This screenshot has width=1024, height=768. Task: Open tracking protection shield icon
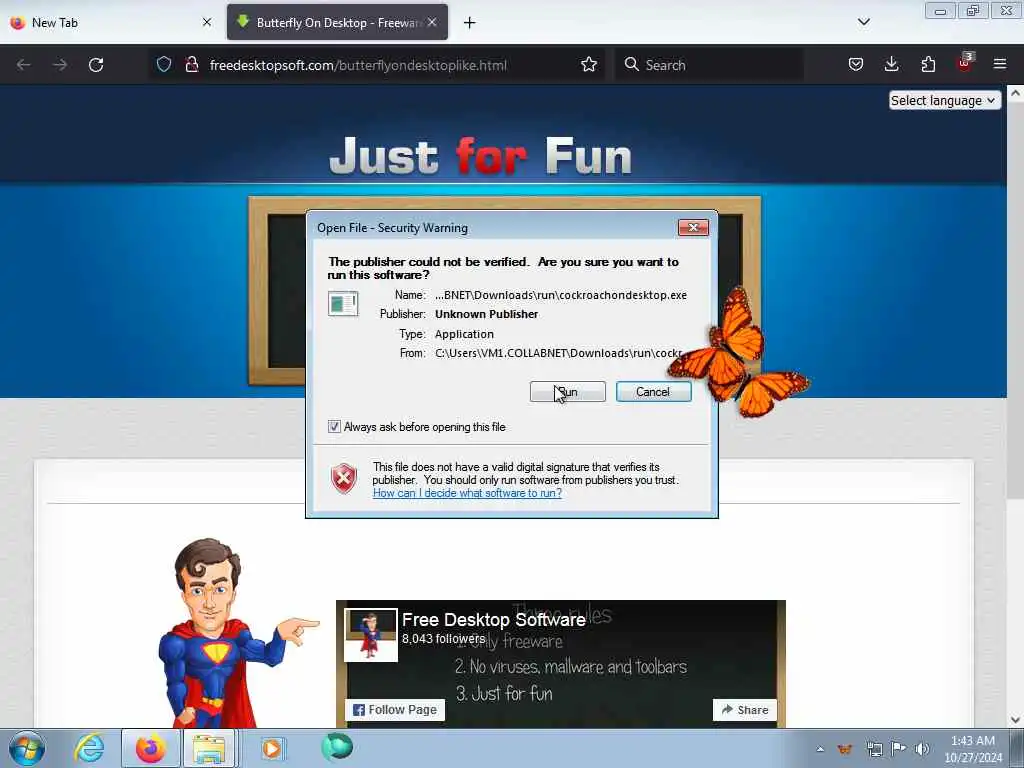click(164, 64)
